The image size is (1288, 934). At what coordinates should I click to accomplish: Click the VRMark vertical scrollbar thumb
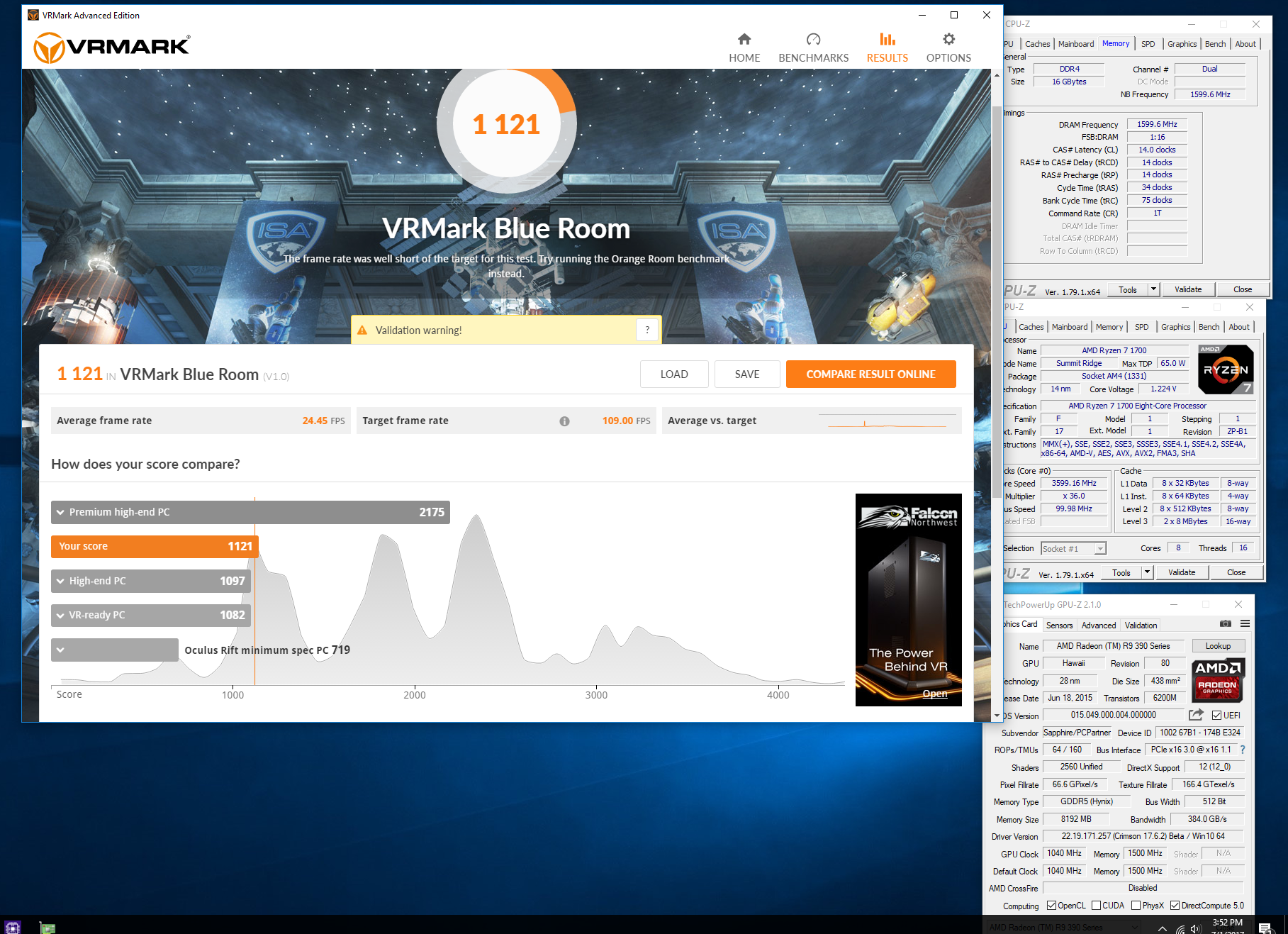click(997, 301)
